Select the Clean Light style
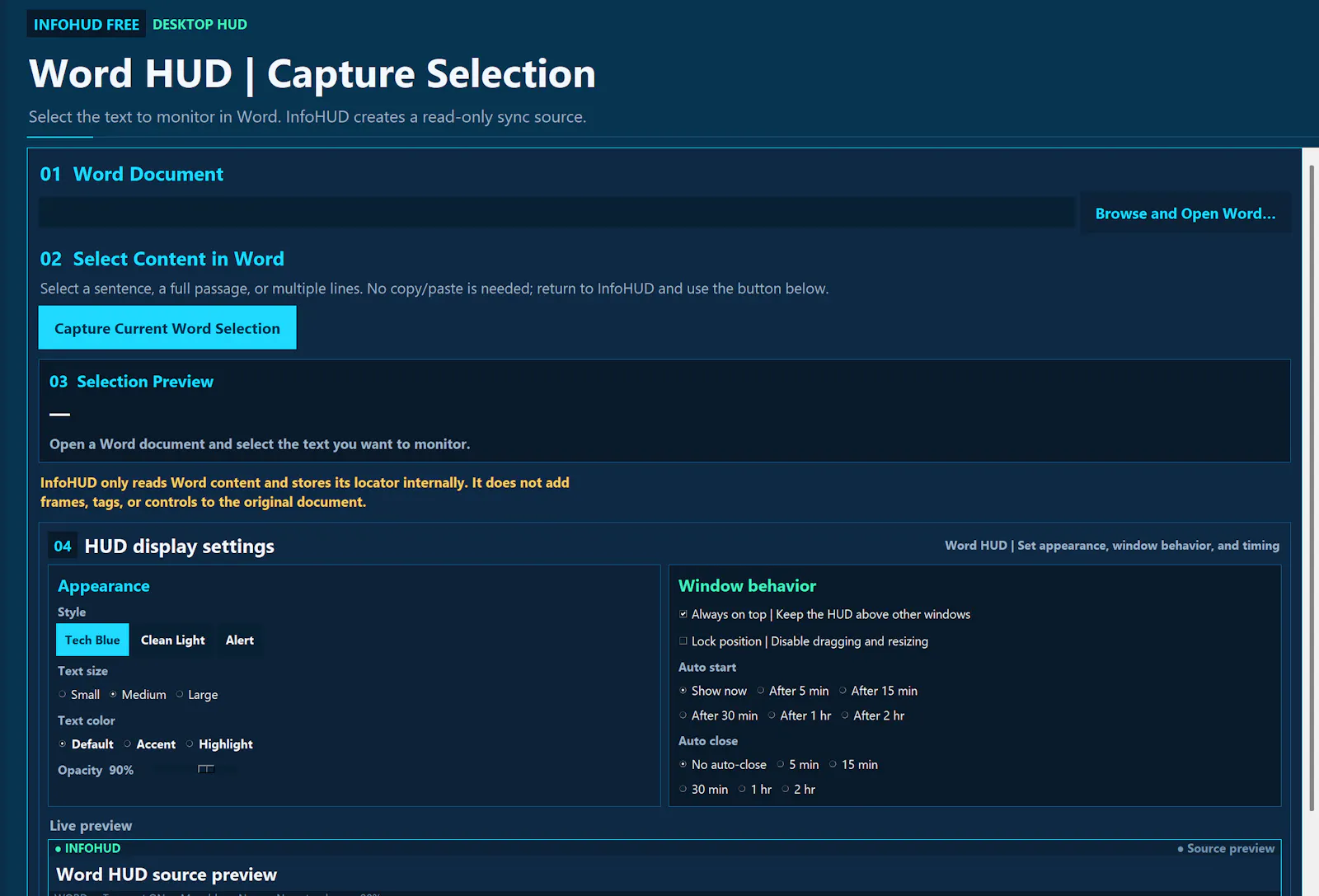This screenshot has width=1319, height=896. (x=173, y=640)
